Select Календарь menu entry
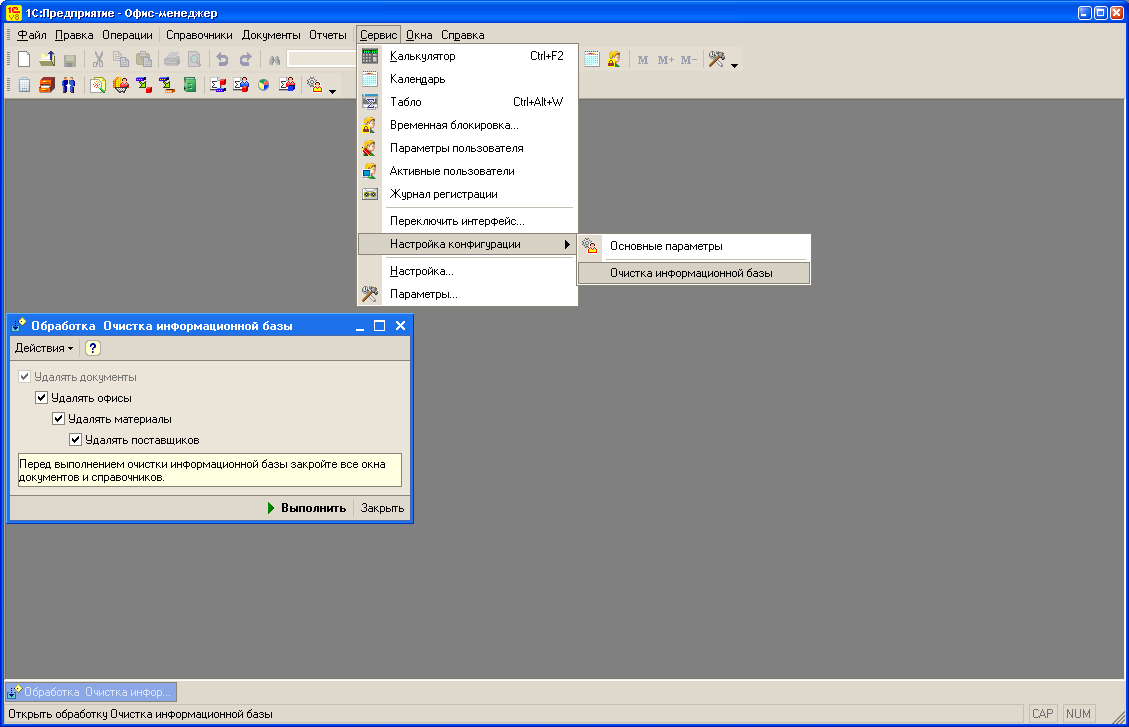Screen dimensions: 1129x727 click(467, 79)
